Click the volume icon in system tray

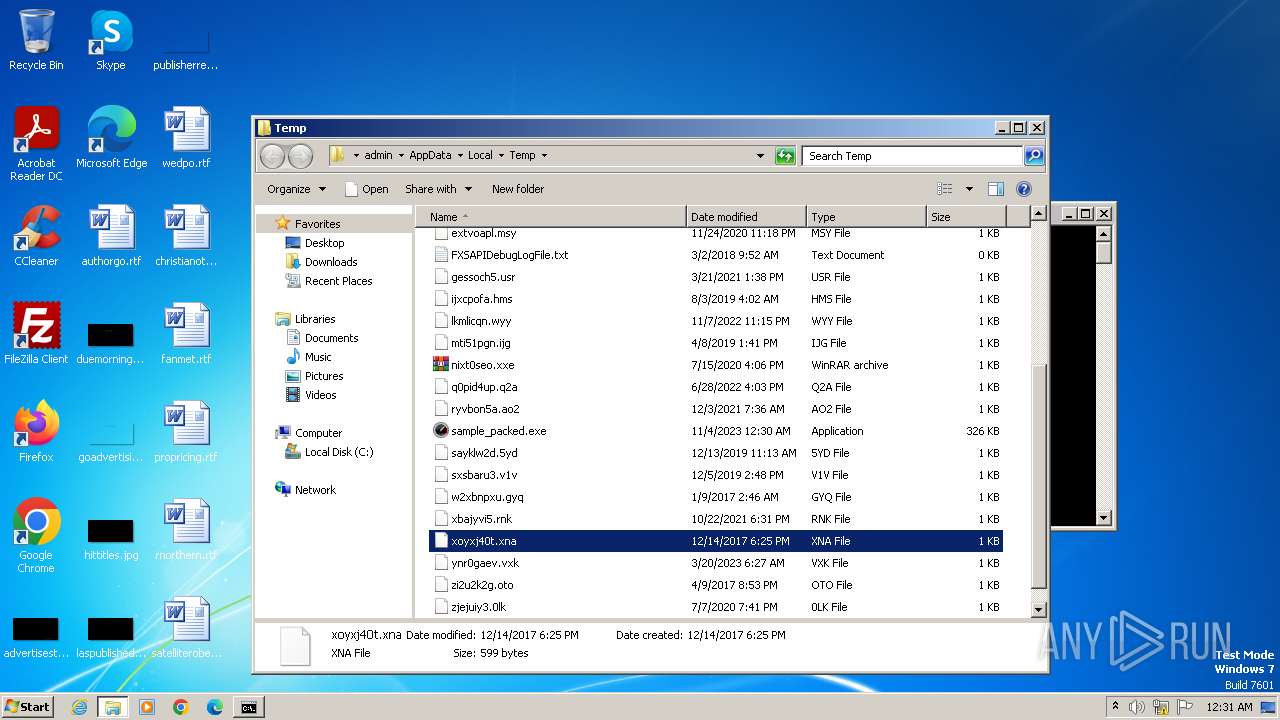(1137, 707)
